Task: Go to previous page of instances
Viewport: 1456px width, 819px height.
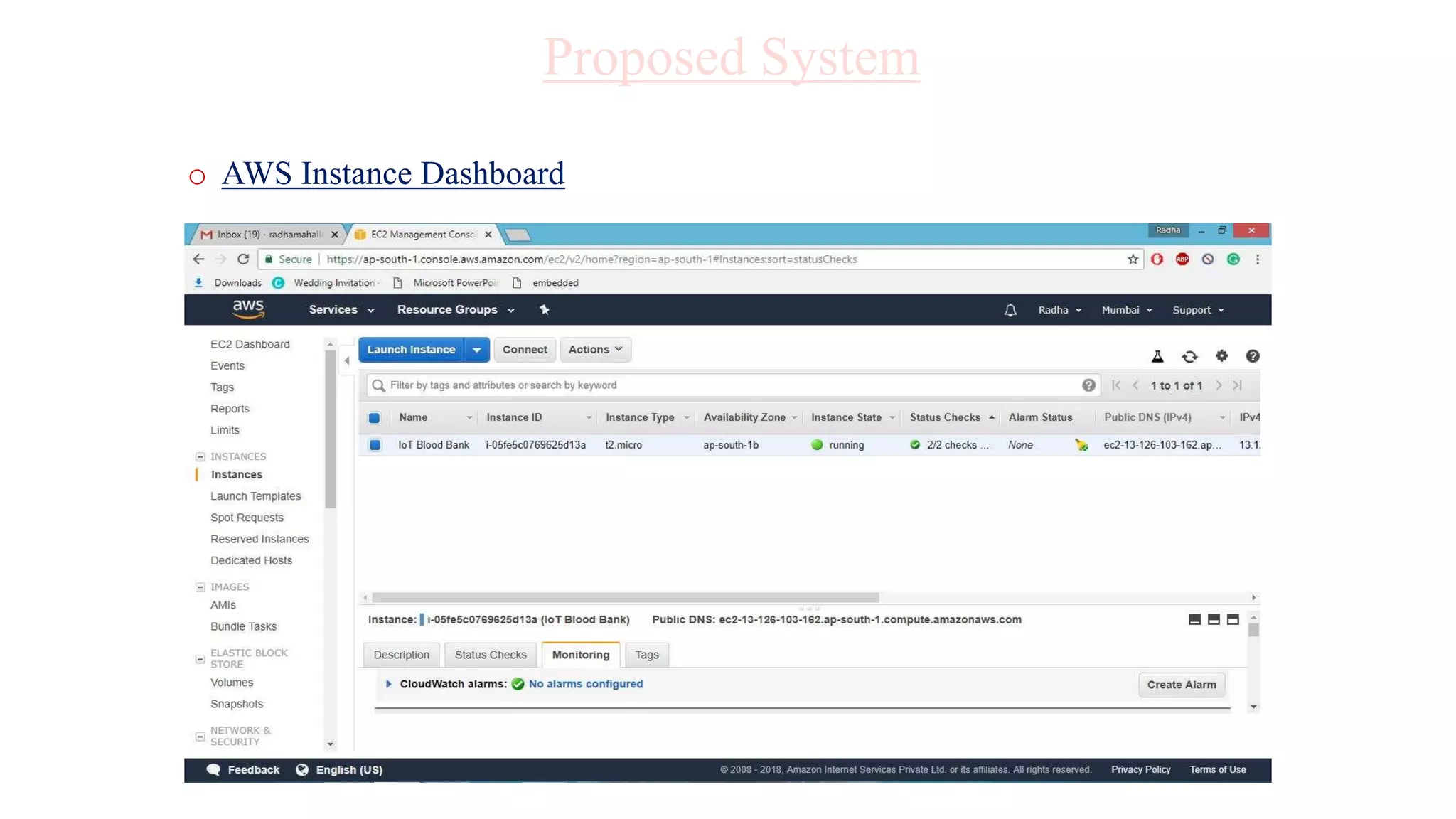Action: point(1135,385)
